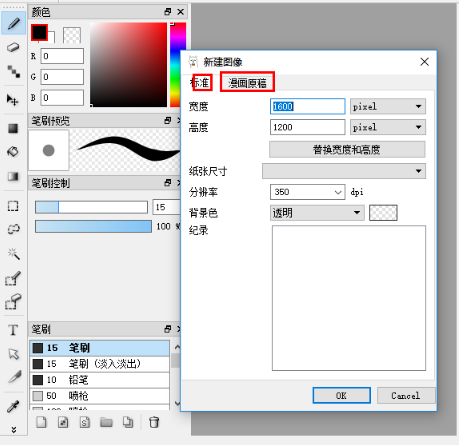Select the Selection Eraser tool
This screenshot has height=445, width=459.
[13, 301]
